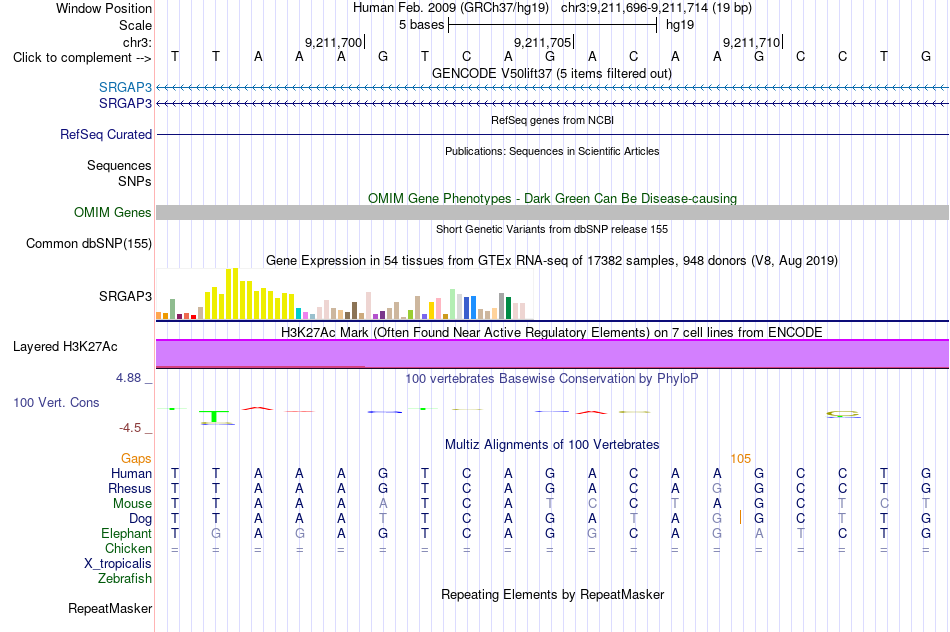Click the light-blue SRGAP3 transcript label
This screenshot has height=632, width=950.
point(125,87)
